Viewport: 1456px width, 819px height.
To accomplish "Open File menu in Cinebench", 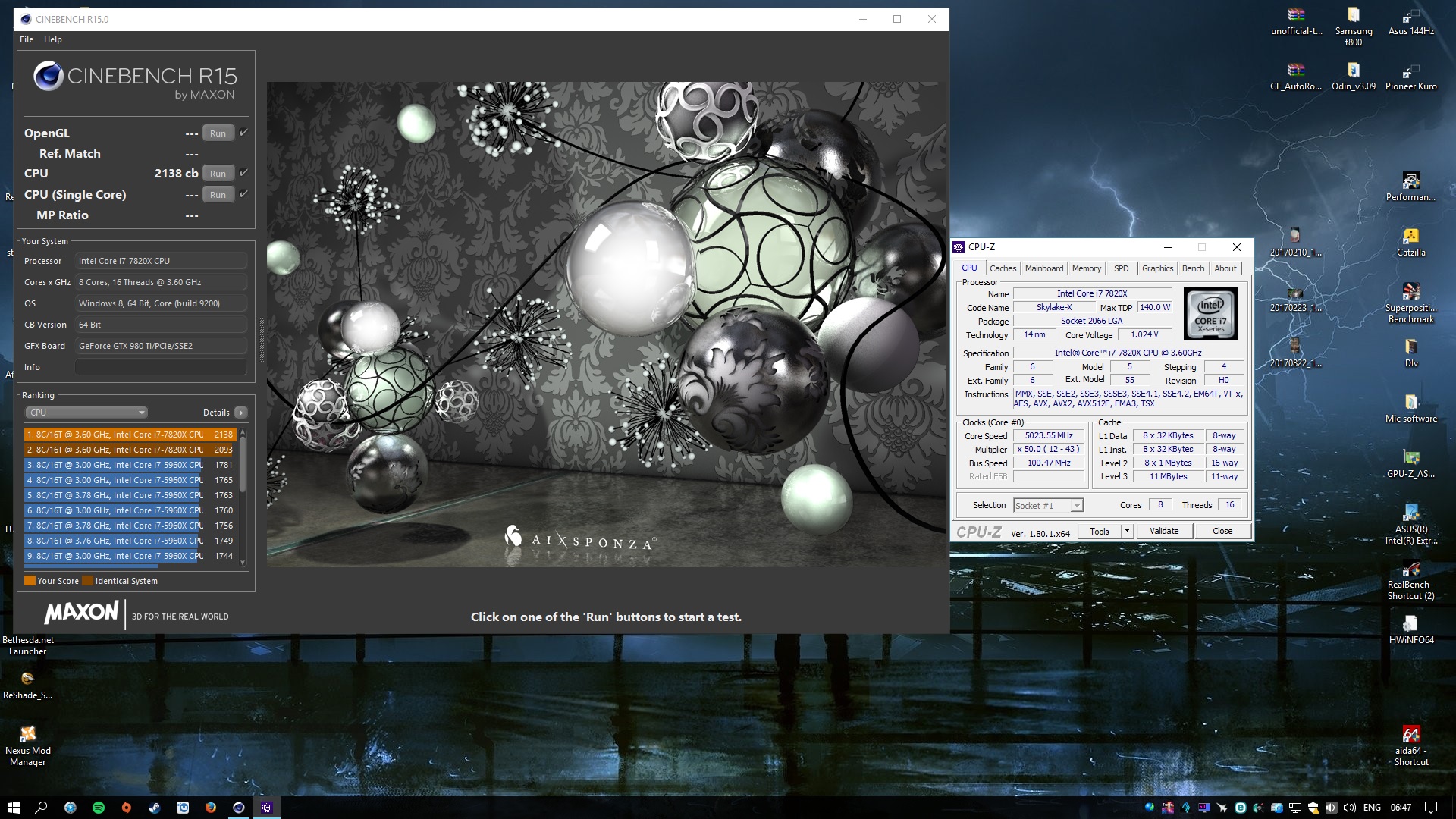I will click(27, 39).
